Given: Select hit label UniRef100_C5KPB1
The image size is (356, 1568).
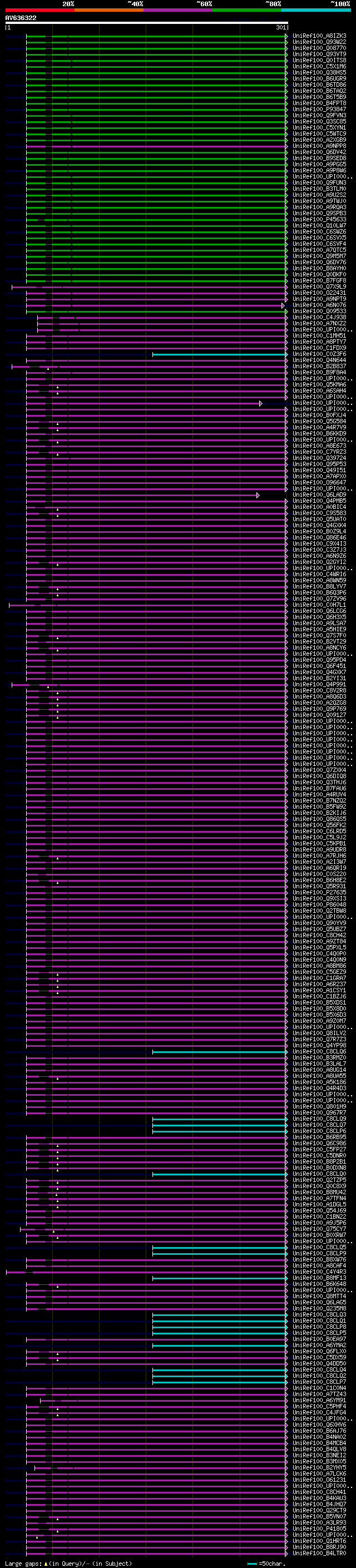Looking at the screenshot, I should (319, 844).
